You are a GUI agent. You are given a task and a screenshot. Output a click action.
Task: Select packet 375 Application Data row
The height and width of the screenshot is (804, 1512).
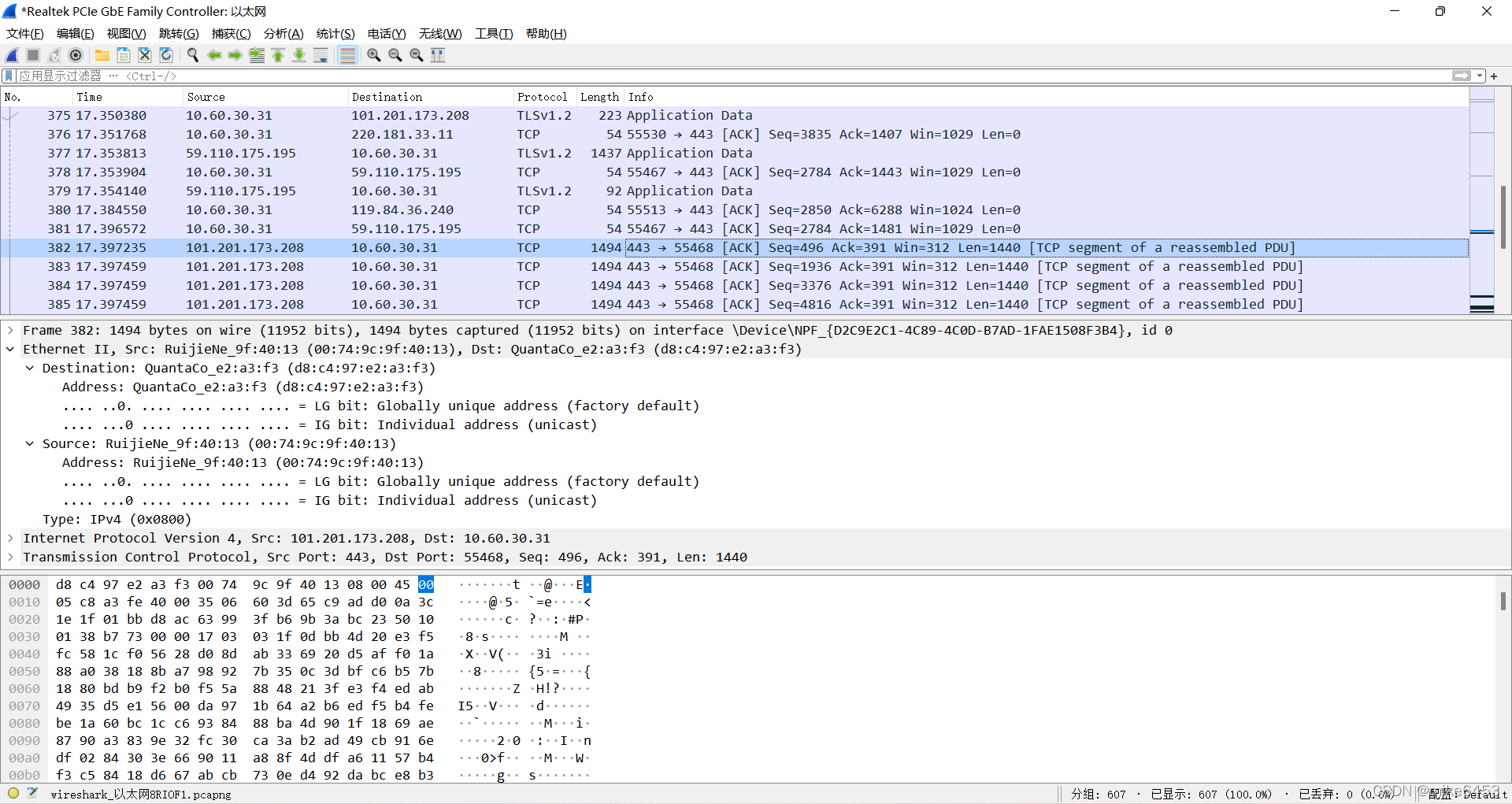coord(735,116)
